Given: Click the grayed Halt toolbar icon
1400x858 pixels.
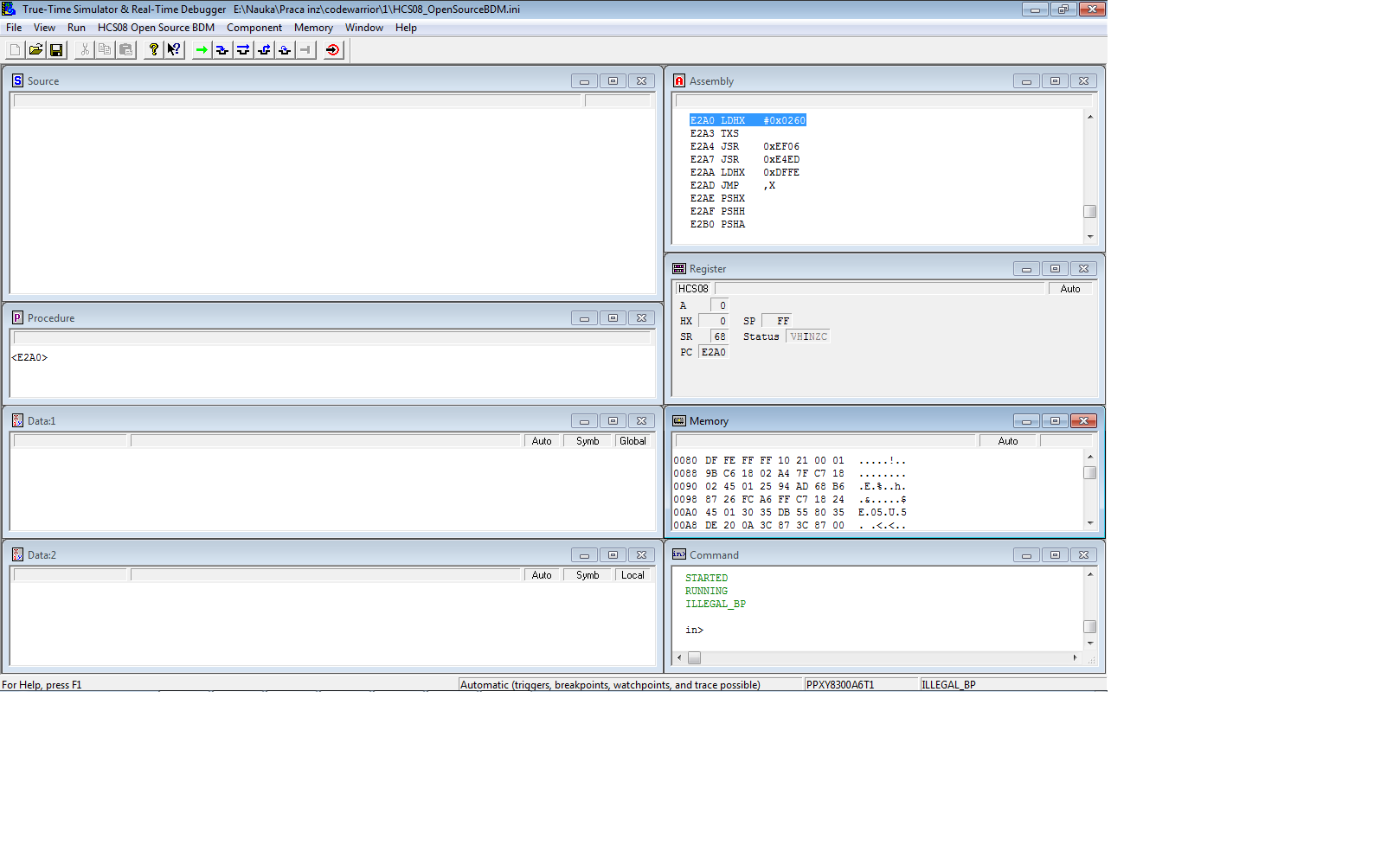Looking at the screenshot, I should [305, 50].
